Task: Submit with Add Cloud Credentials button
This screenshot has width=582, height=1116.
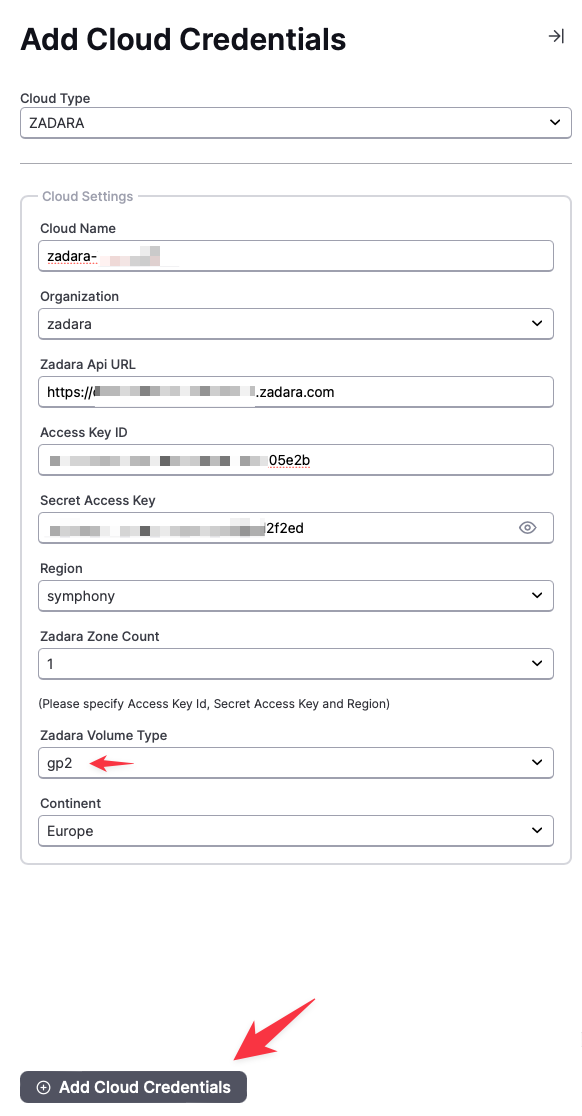Action: tap(134, 1087)
